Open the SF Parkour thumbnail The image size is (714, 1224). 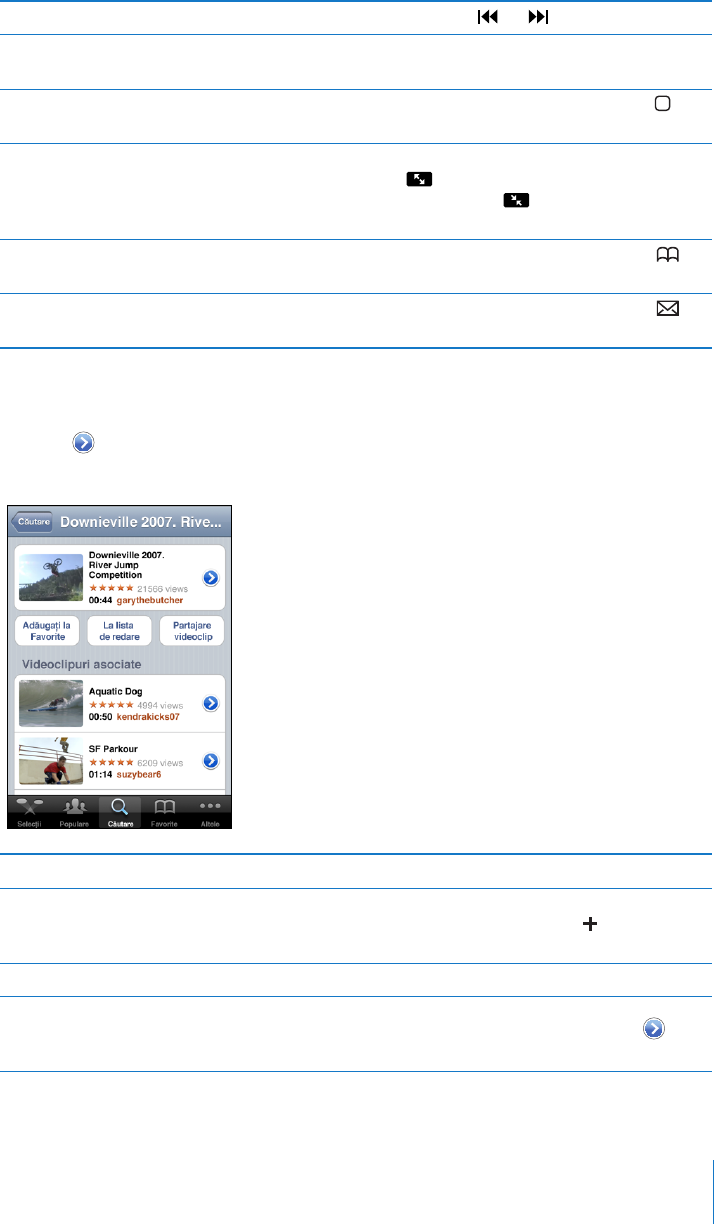click(51, 761)
